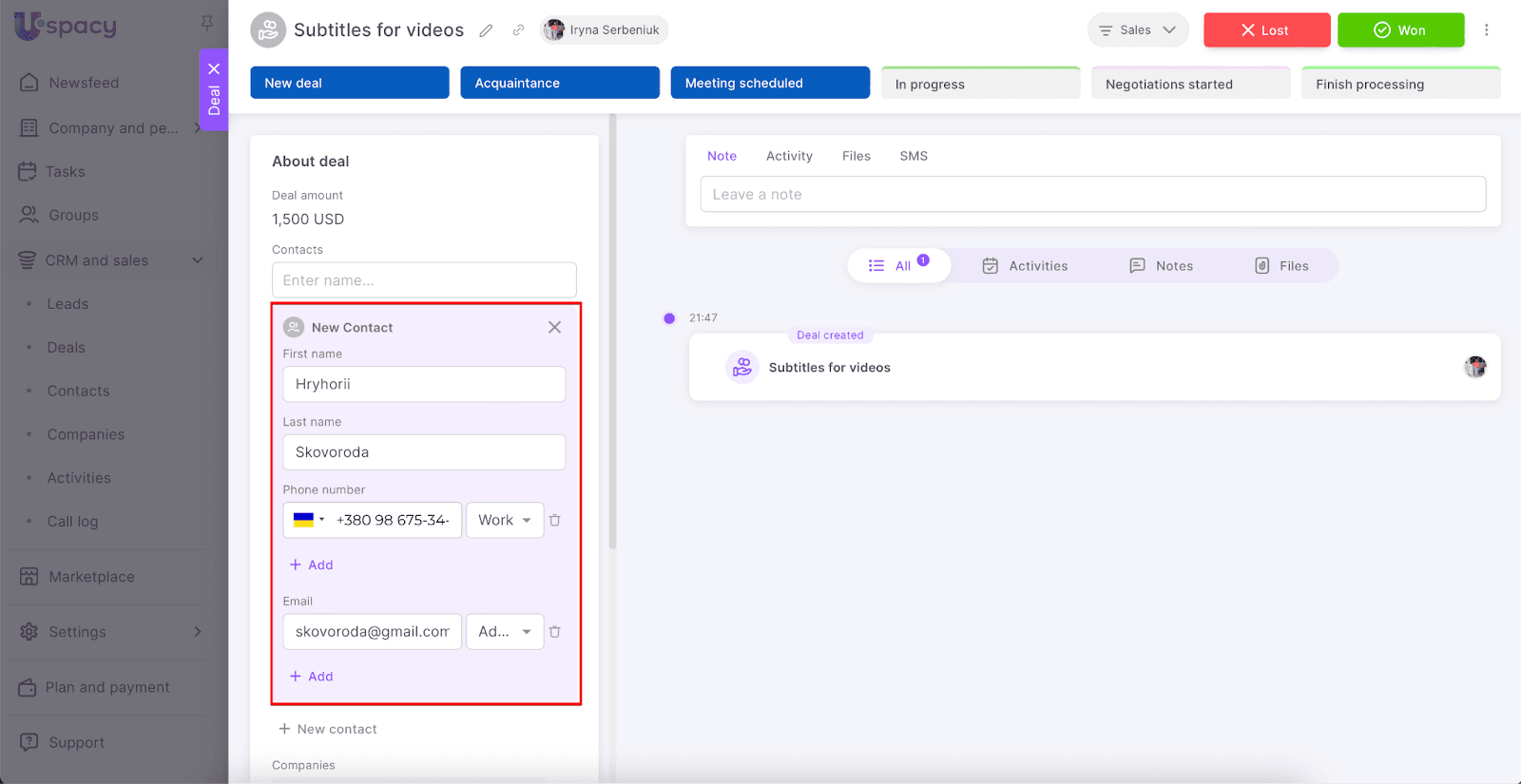Open the three-dot more options menu

tap(1487, 30)
